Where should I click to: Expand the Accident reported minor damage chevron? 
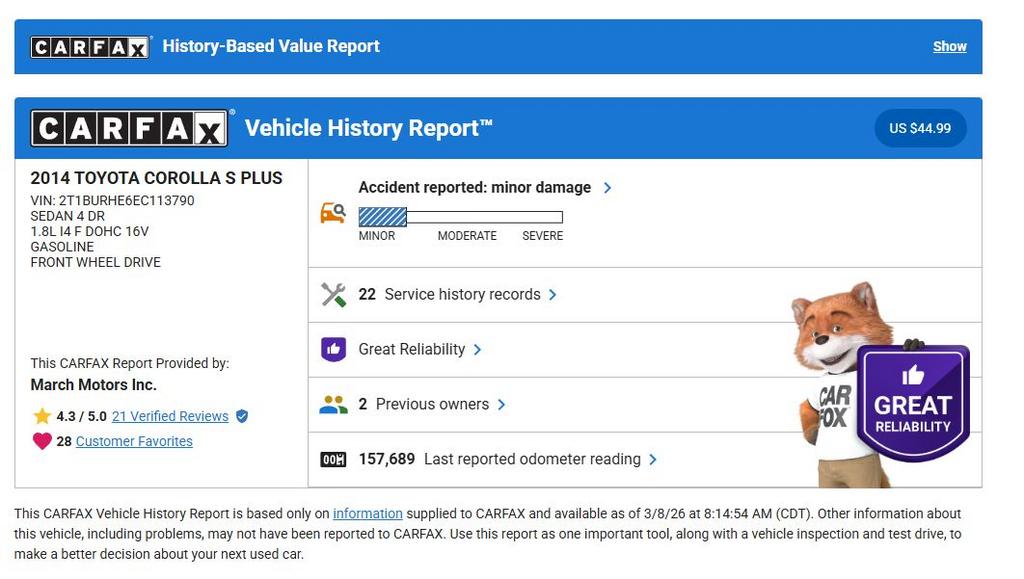607,188
